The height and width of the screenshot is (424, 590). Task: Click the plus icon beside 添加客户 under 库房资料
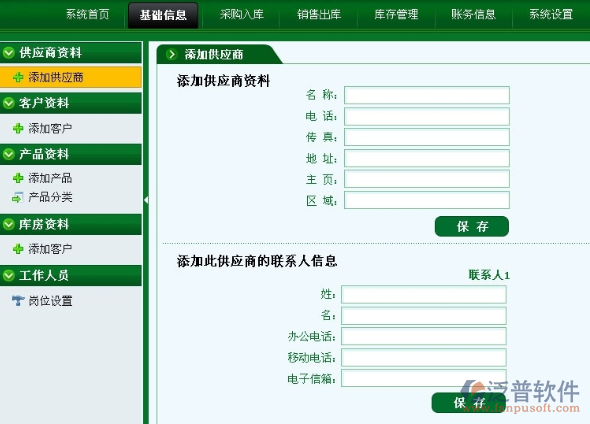click(x=18, y=249)
